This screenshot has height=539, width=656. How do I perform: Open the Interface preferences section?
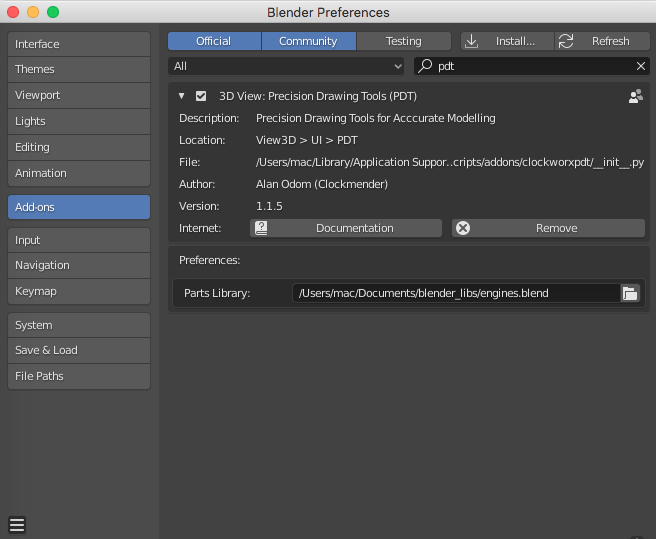(x=79, y=44)
